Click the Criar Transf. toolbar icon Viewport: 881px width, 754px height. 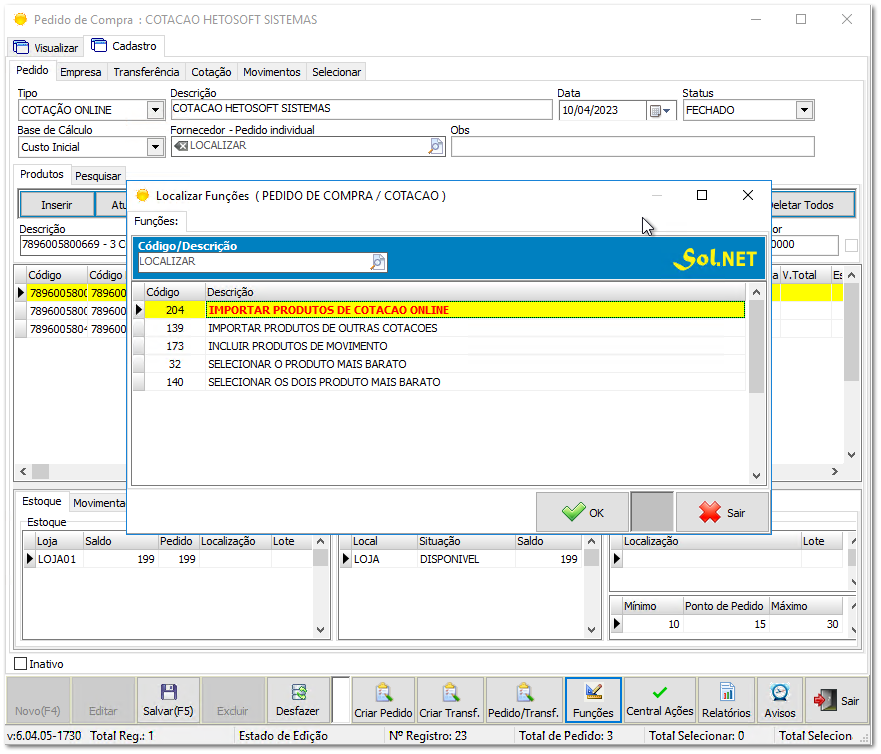coord(450,693)
